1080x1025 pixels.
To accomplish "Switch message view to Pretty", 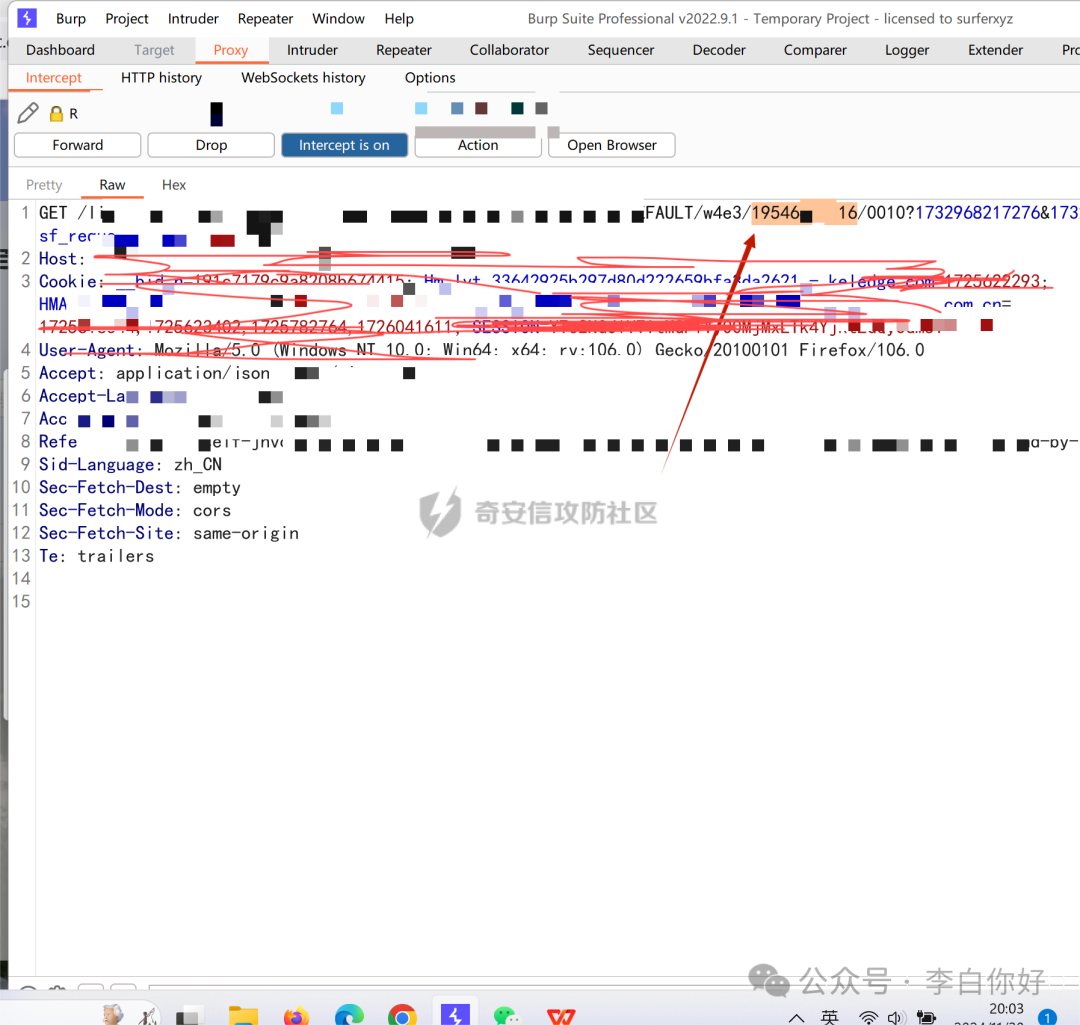I will coord(44,185).
